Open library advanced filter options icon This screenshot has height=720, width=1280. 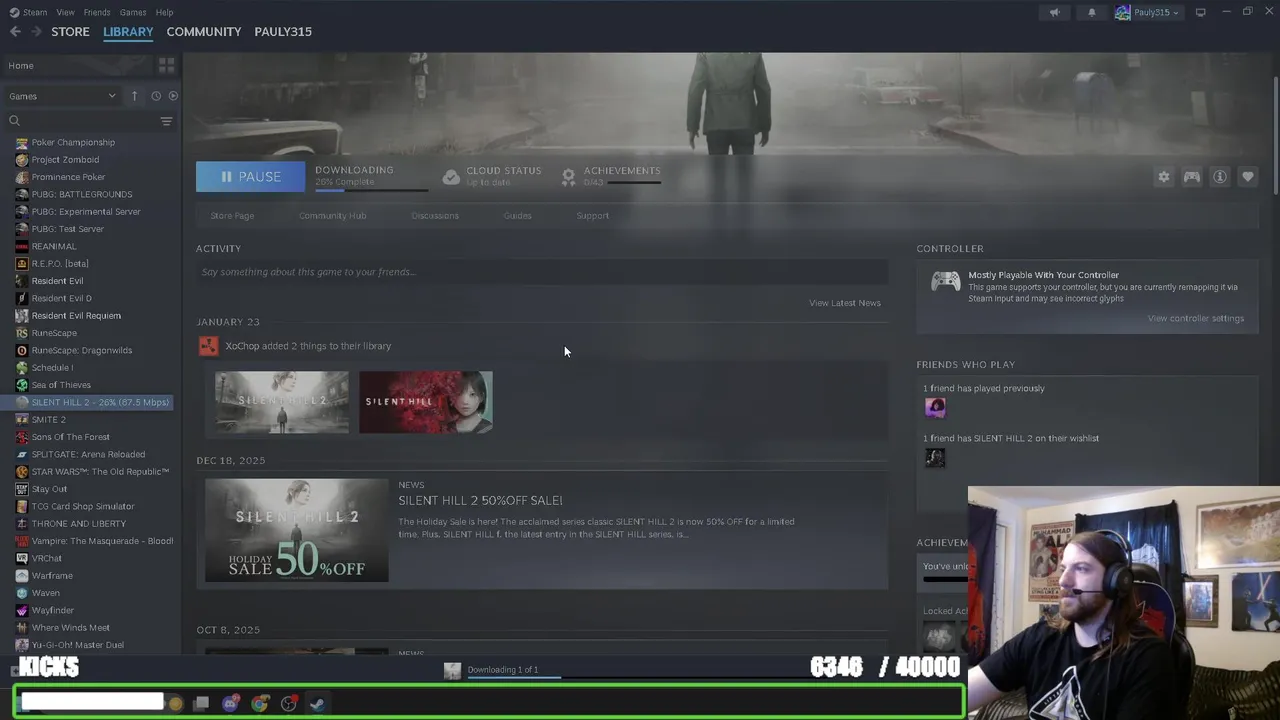pyautogui.click(x=166, y=121)
